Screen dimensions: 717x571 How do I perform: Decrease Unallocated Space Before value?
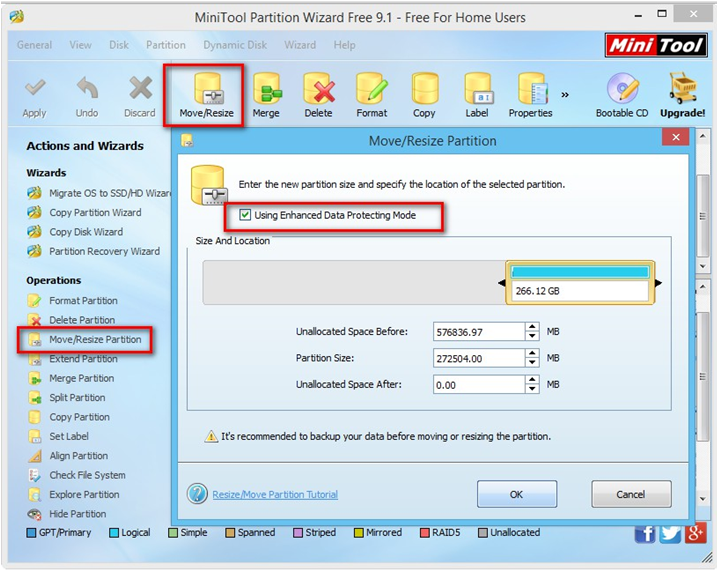[x=532, y=336]
